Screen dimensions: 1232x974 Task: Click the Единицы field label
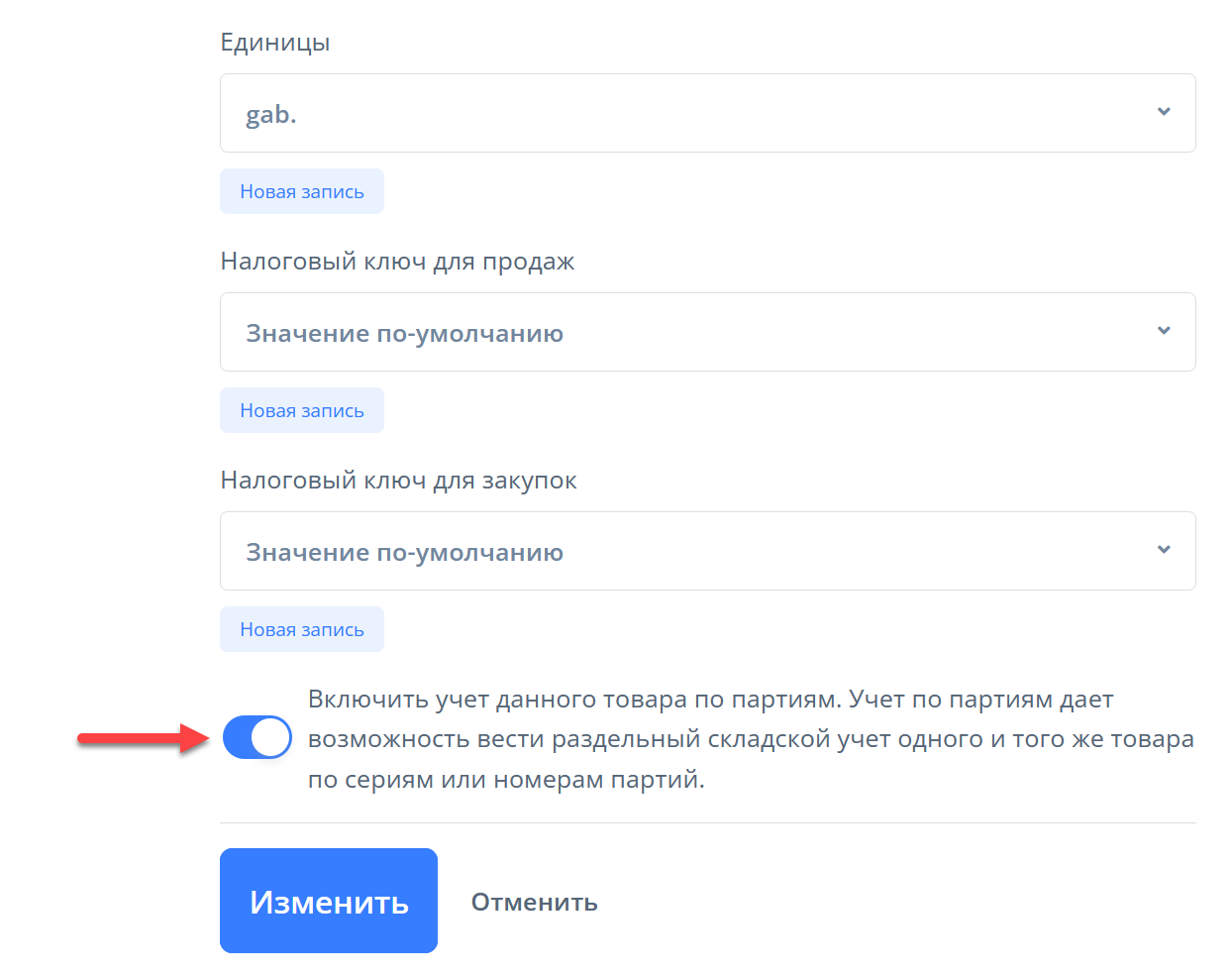point(275,43)
